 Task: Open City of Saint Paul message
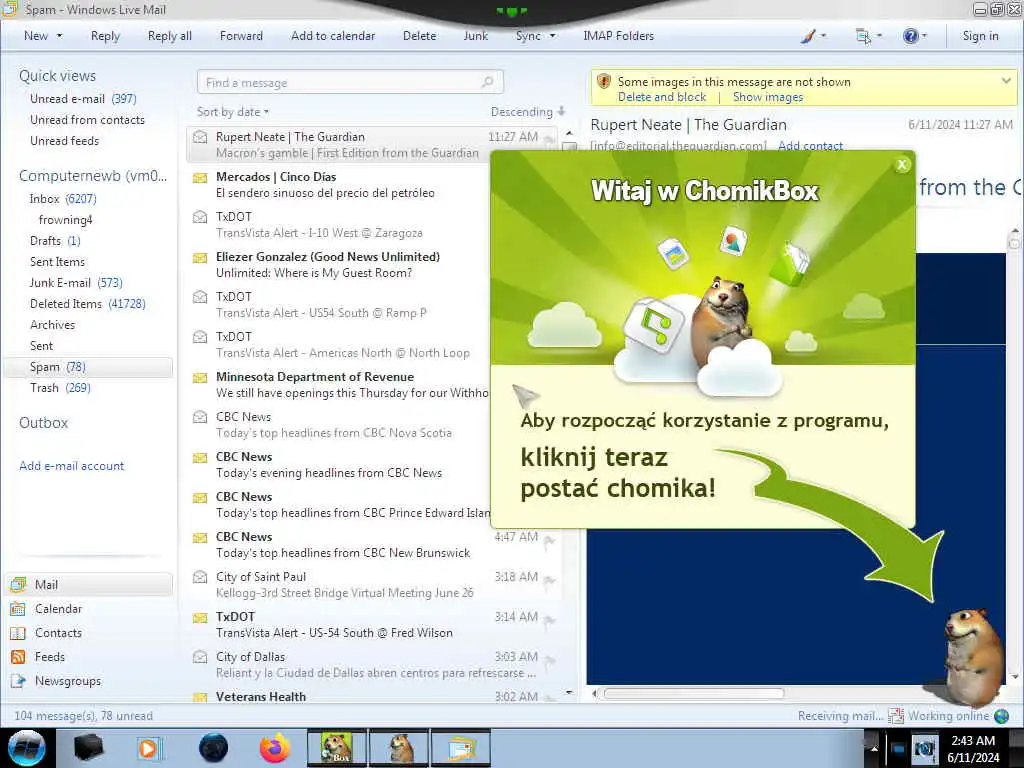[x=372, y=584]
